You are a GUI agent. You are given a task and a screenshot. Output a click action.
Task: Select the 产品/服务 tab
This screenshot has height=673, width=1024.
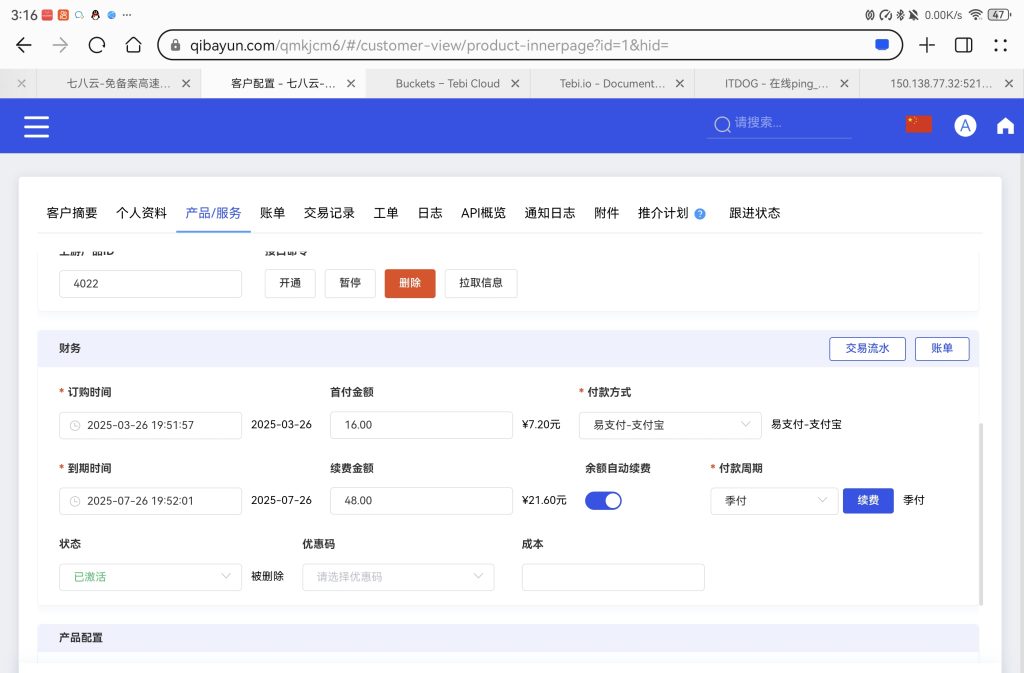tap(213, 213)
